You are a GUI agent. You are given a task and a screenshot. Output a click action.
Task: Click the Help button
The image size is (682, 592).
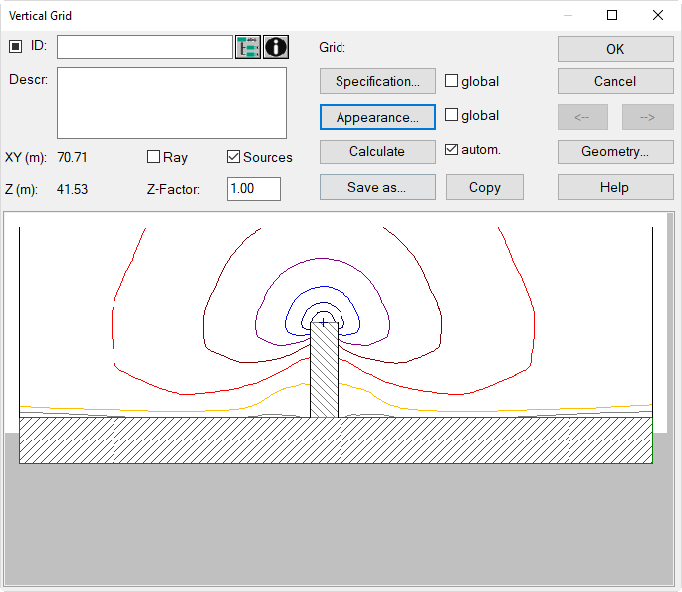tap(615, 187)
